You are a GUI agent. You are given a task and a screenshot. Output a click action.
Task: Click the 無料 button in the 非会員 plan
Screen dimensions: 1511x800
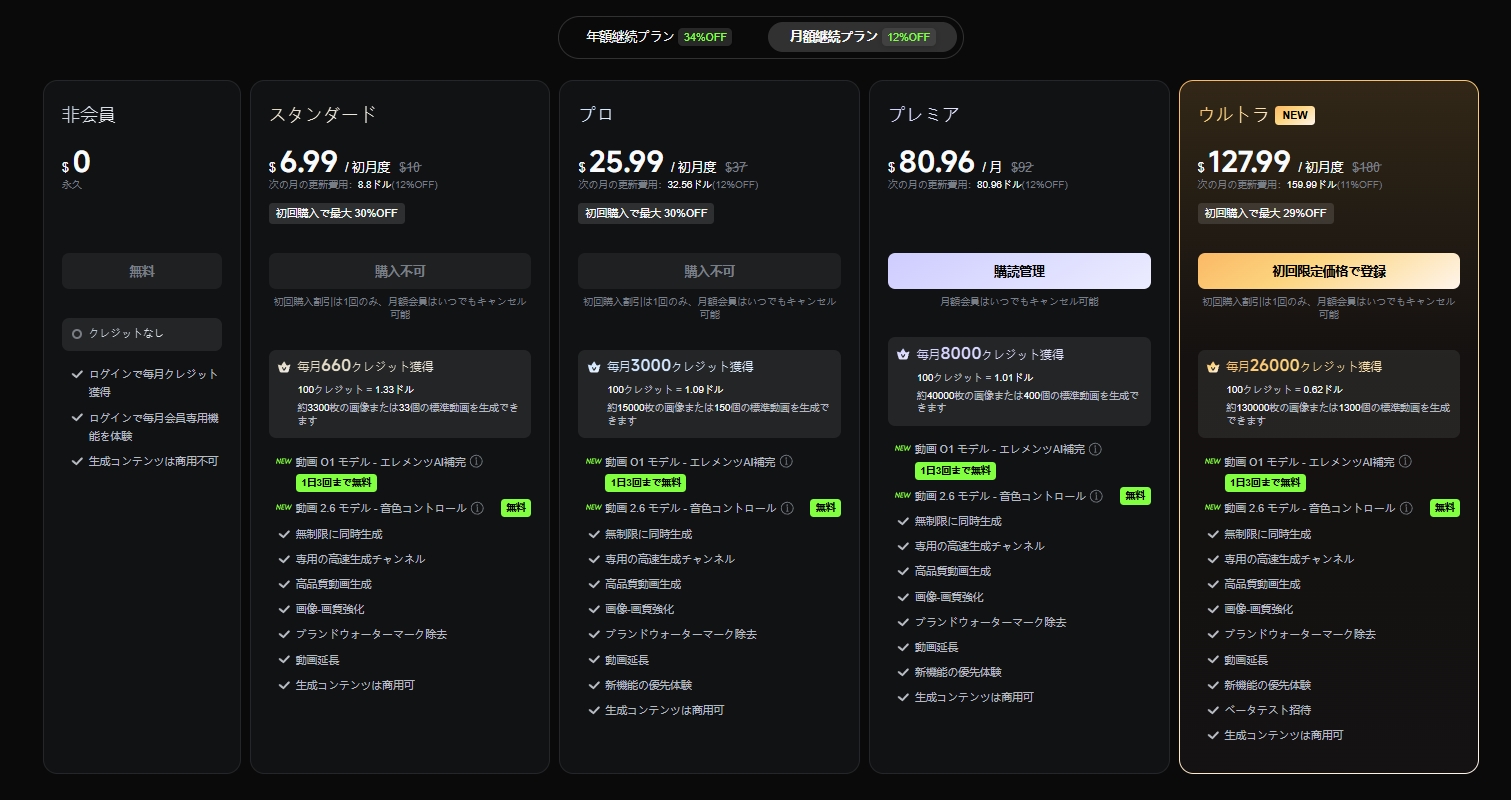click(x=142, y=271)
